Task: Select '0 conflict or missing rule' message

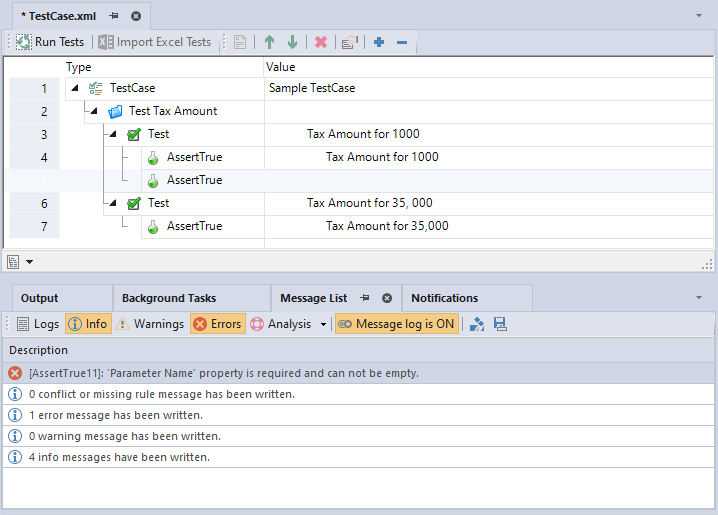Action: coord(359,394)
